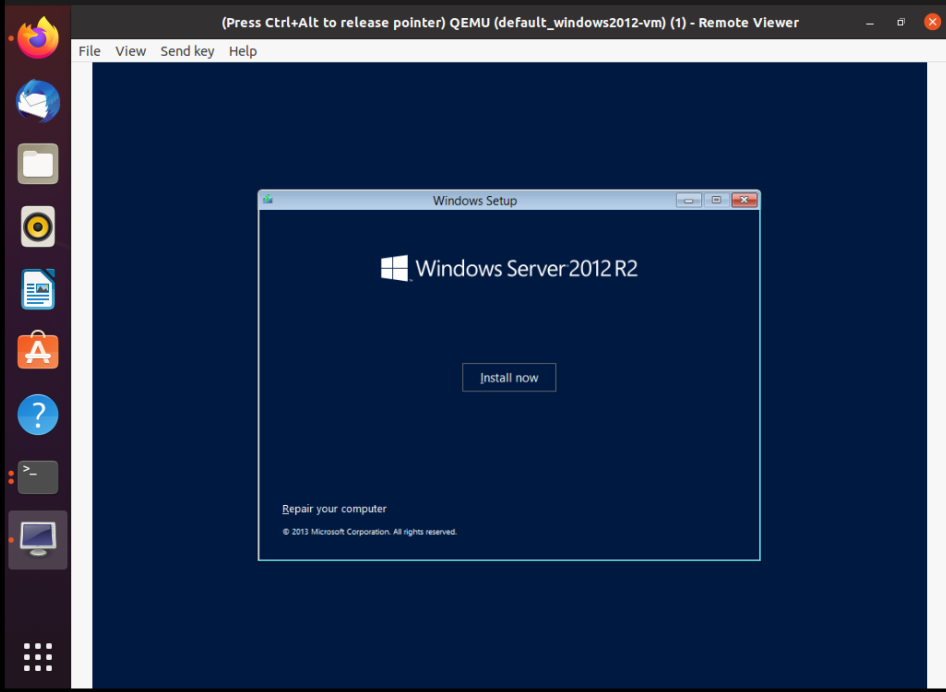Restore the Remote Viewer window size
The height and width of the screenshot is (692, 946).
coord(901,22)
